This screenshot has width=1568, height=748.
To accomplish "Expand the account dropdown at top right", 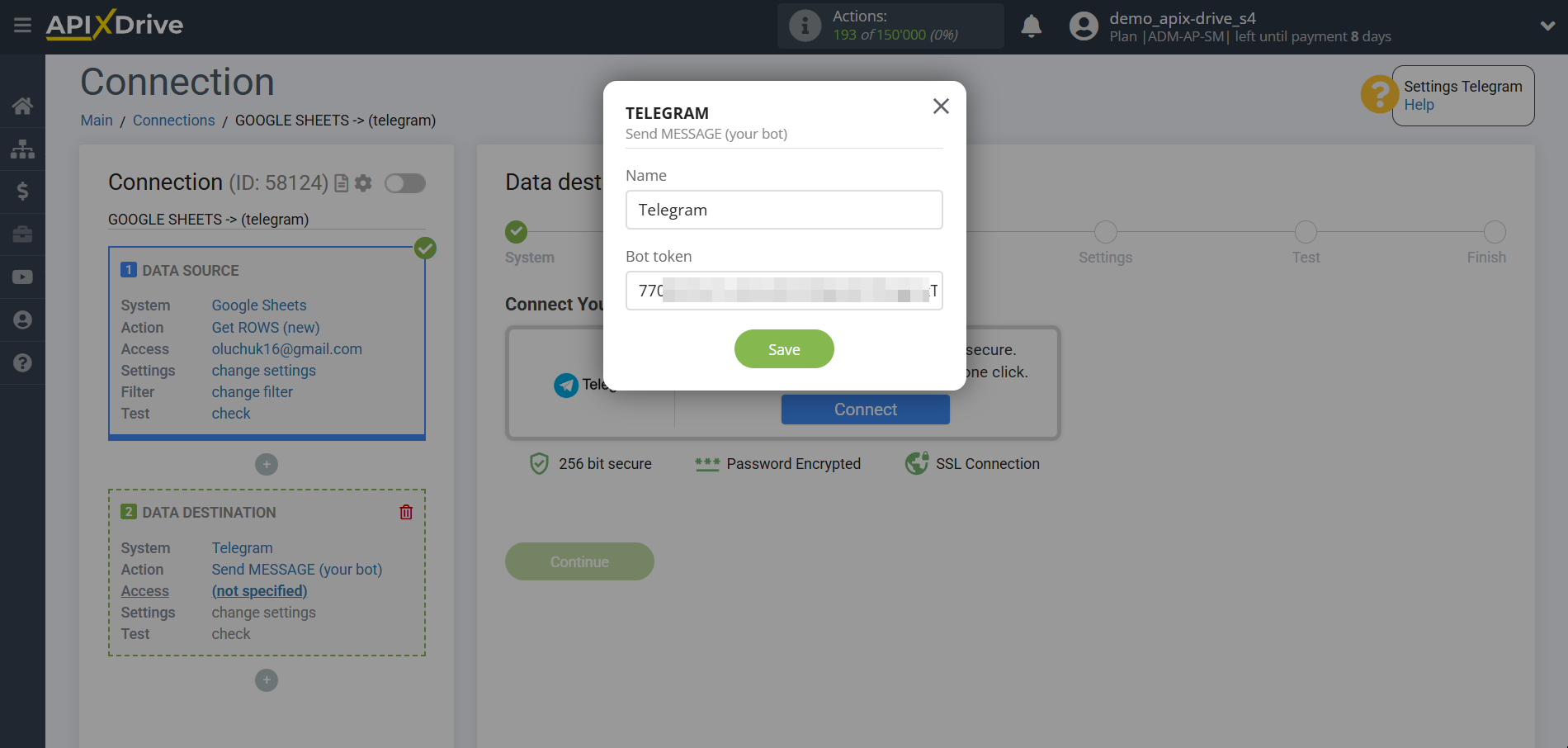I will pos(1547,26).
